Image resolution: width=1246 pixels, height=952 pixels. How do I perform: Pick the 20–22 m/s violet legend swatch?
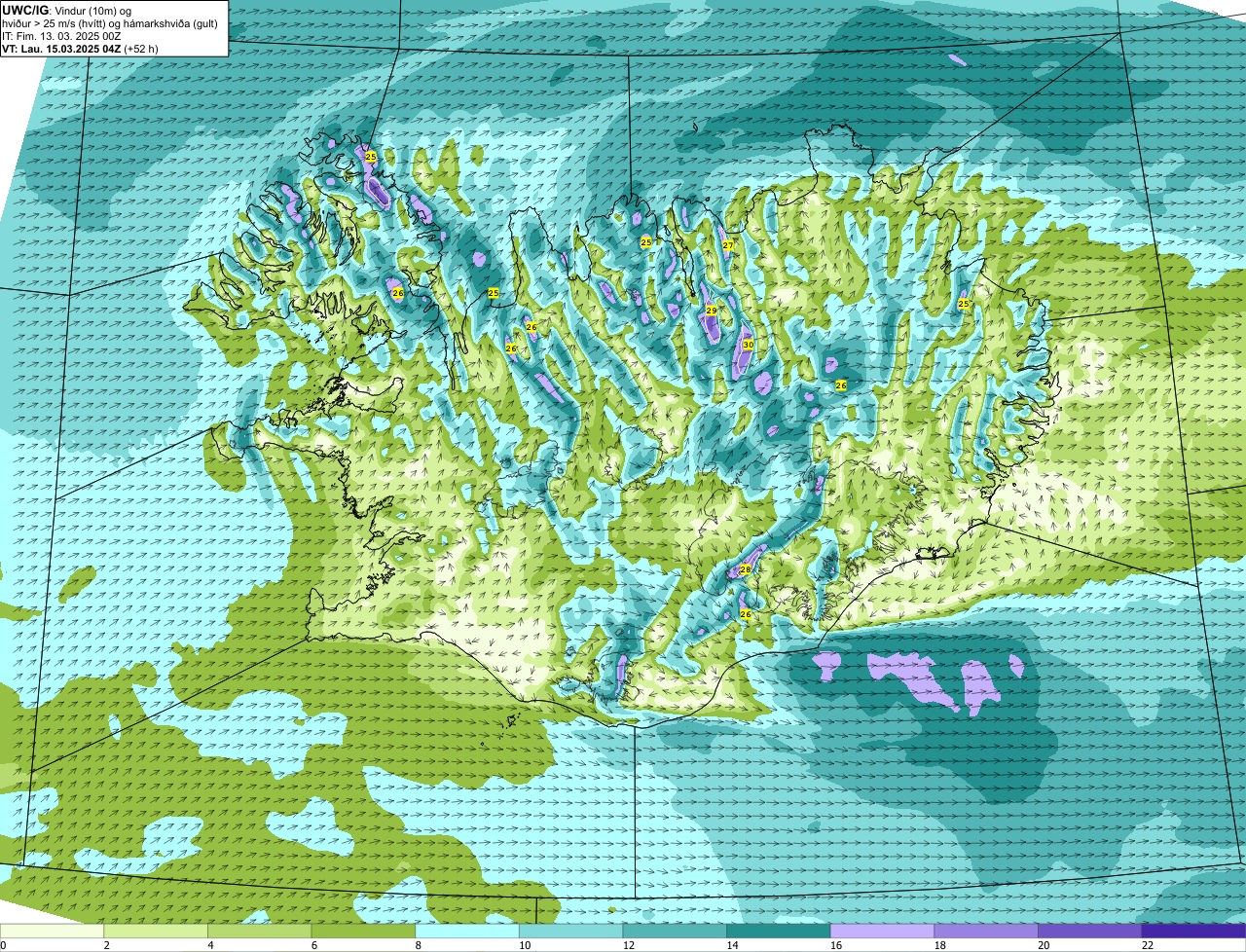pos(1090,931)
